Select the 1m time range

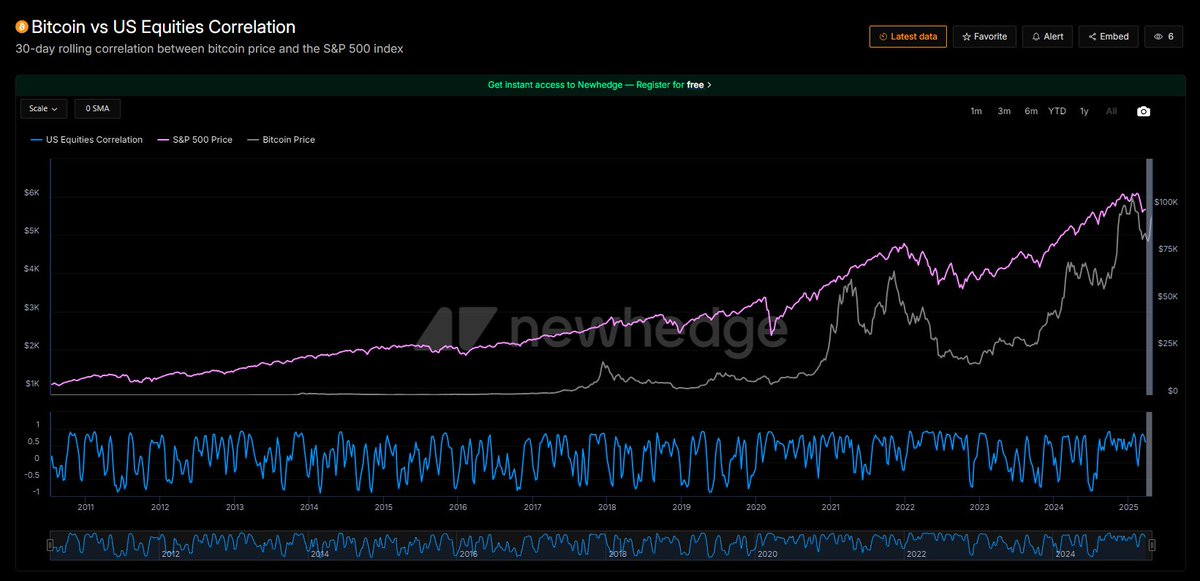pyautogui.click(x=976, y=111)
